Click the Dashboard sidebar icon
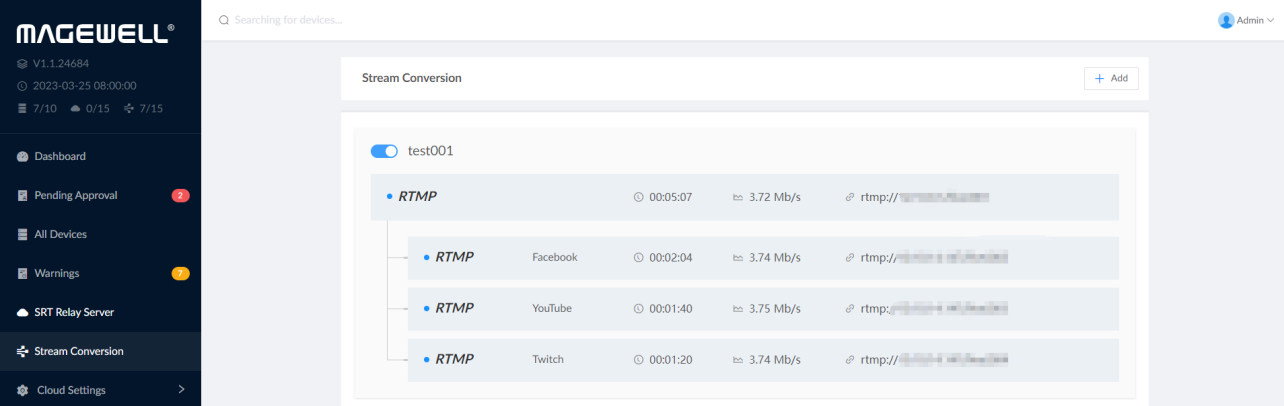This screenshot has height=406, width=1284. pyautogui.click(x=23, y=157)
